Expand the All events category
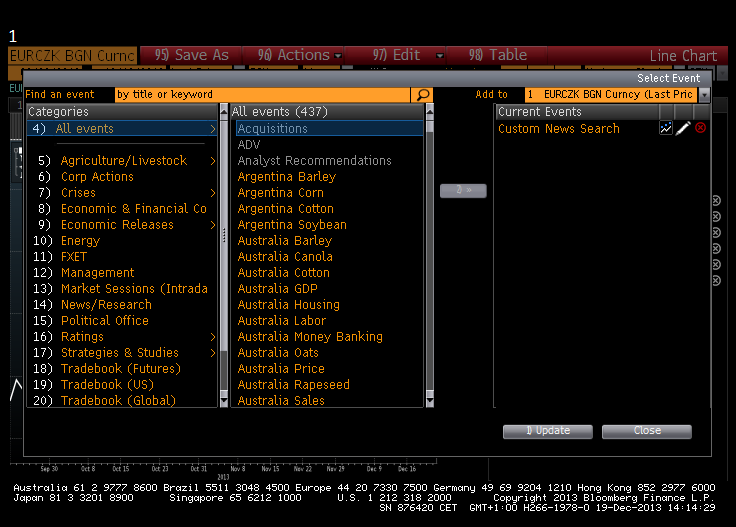This screenshot has height=527, width=736. tap(213, 129)
